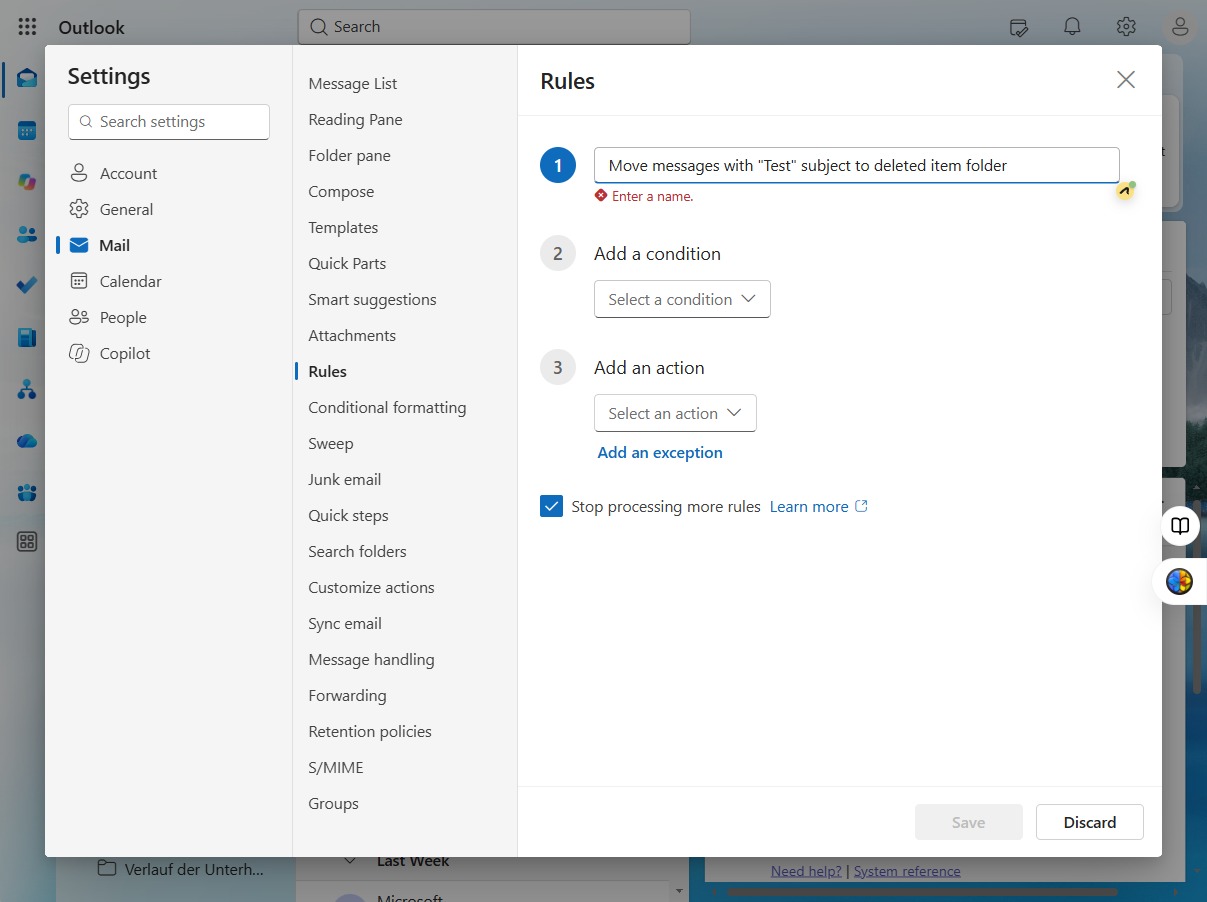Uncheck Stop processing more rules
The height and width of the screenshot is (902, 1207).
coord(551,506)
